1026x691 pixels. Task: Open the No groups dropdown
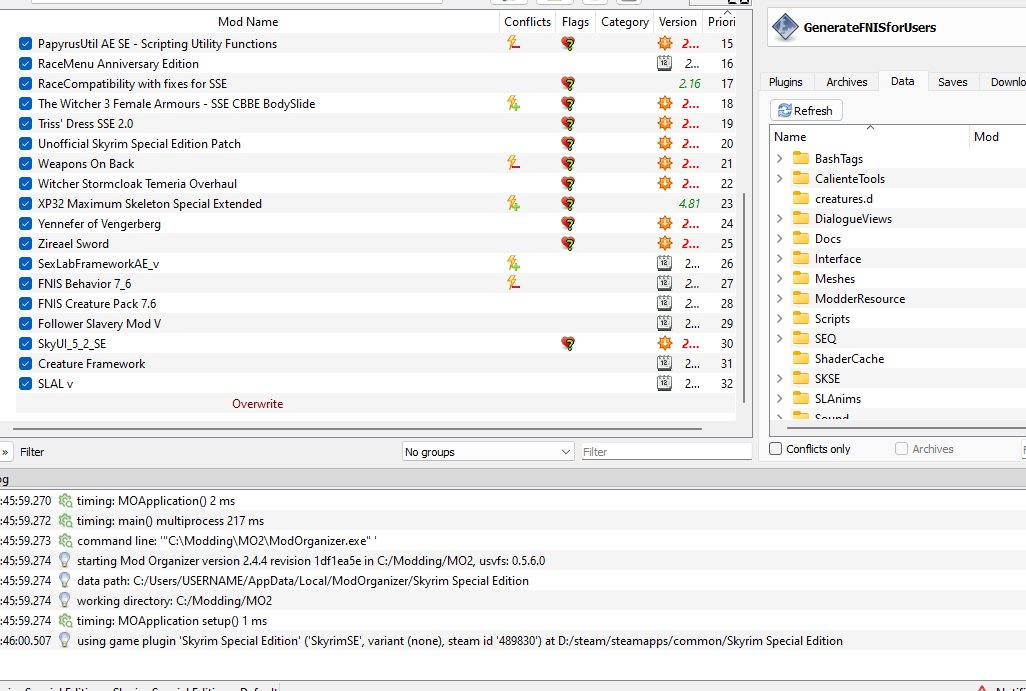click(488, 452)
